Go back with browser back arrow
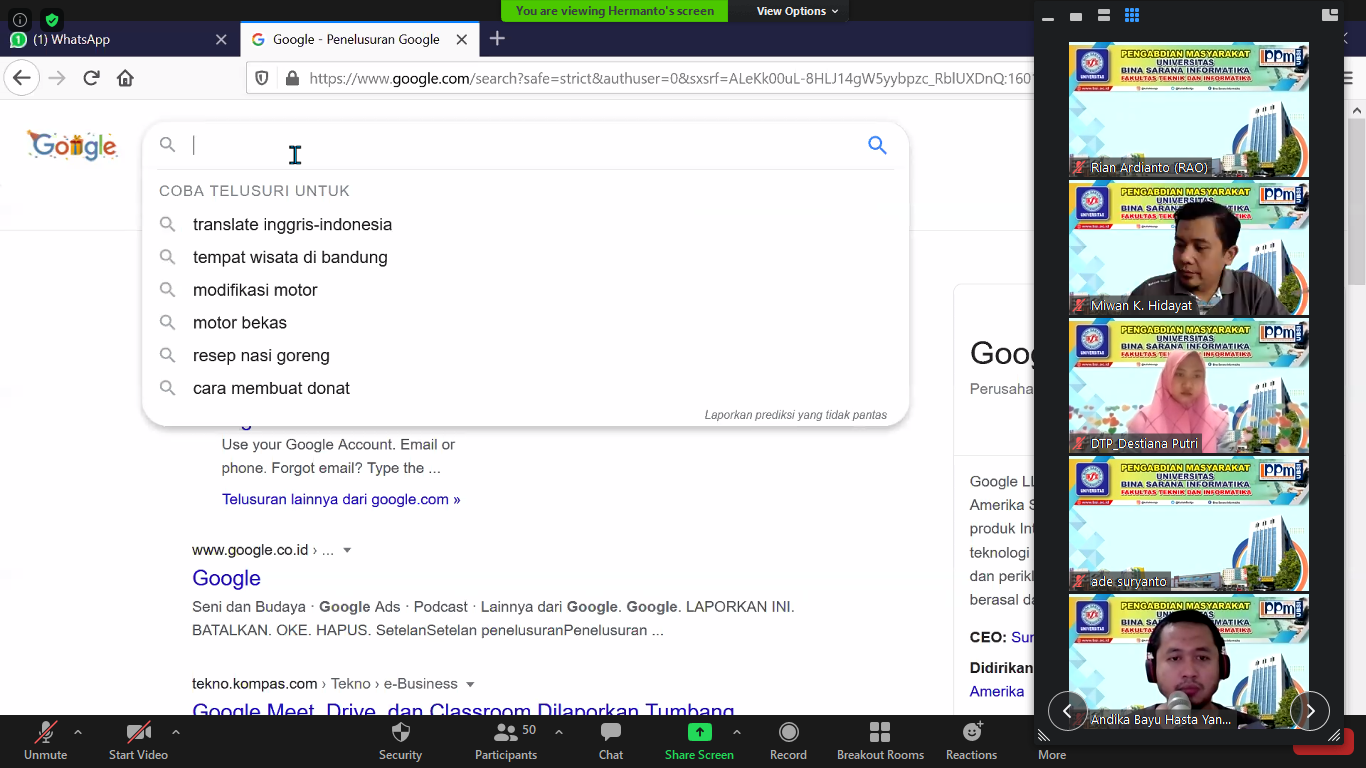1366x768 pixels. coord(22,78)
